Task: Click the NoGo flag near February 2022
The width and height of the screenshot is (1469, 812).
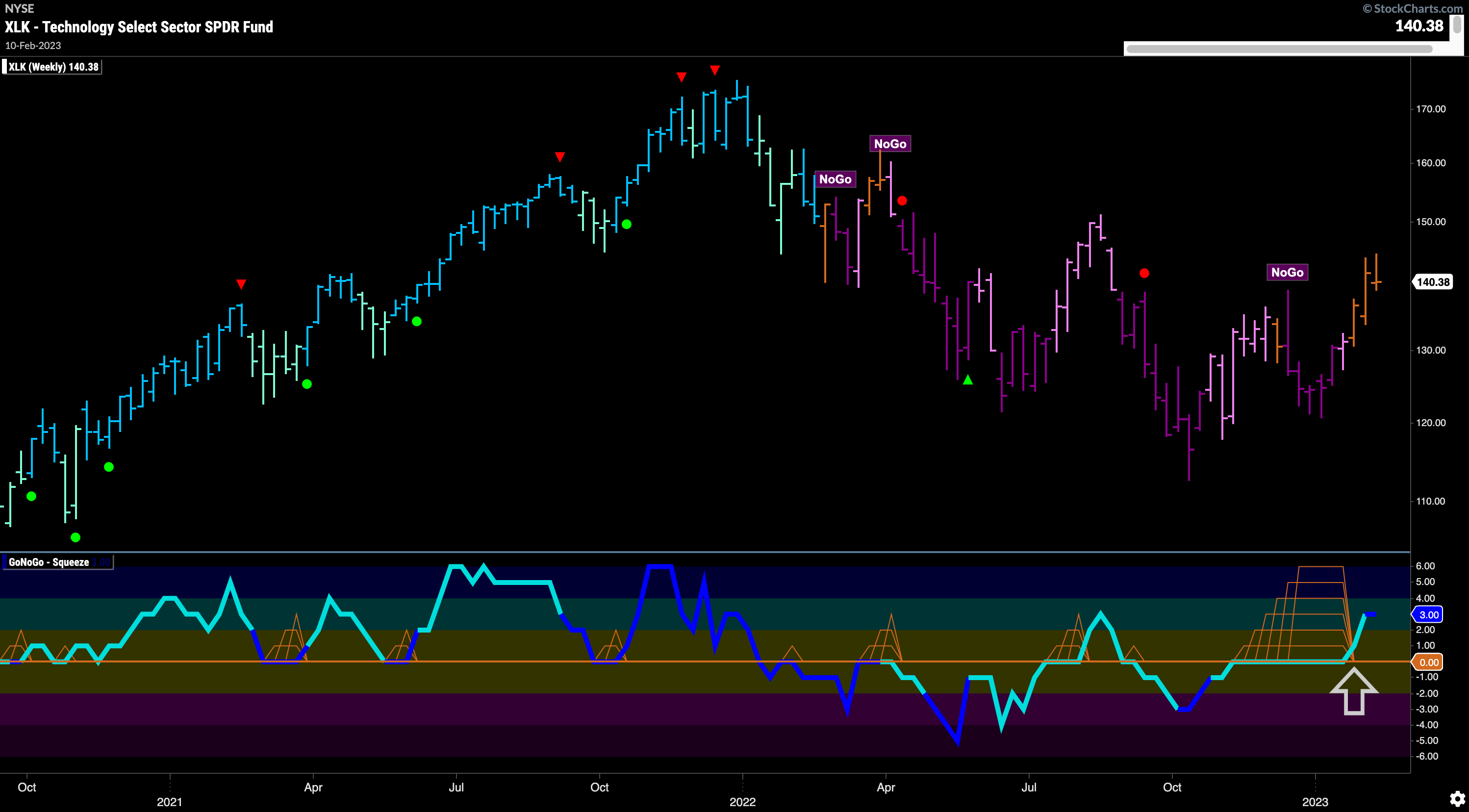Action: coord(835,179)
